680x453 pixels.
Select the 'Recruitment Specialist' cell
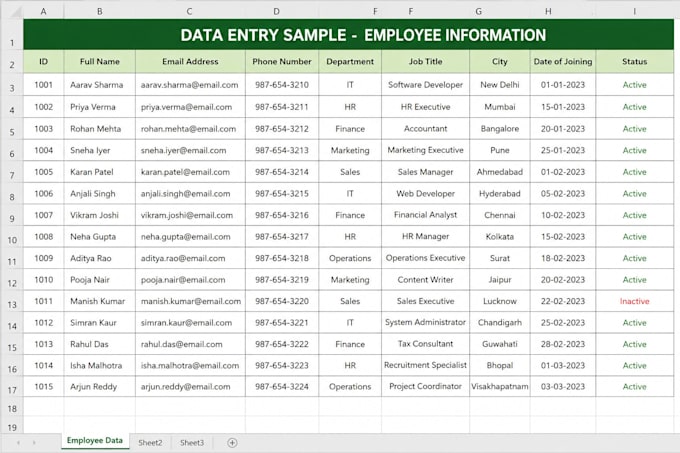click(425, 365)
